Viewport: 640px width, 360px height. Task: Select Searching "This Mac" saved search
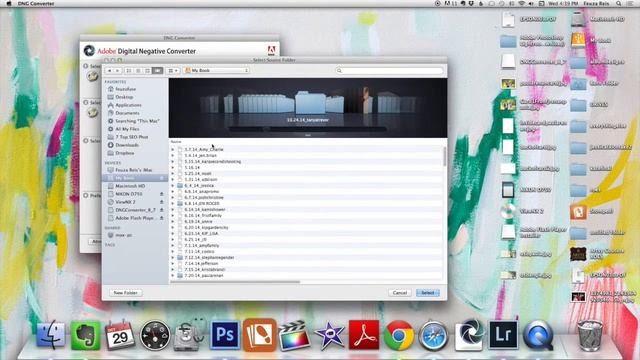[x=136, y=121]
